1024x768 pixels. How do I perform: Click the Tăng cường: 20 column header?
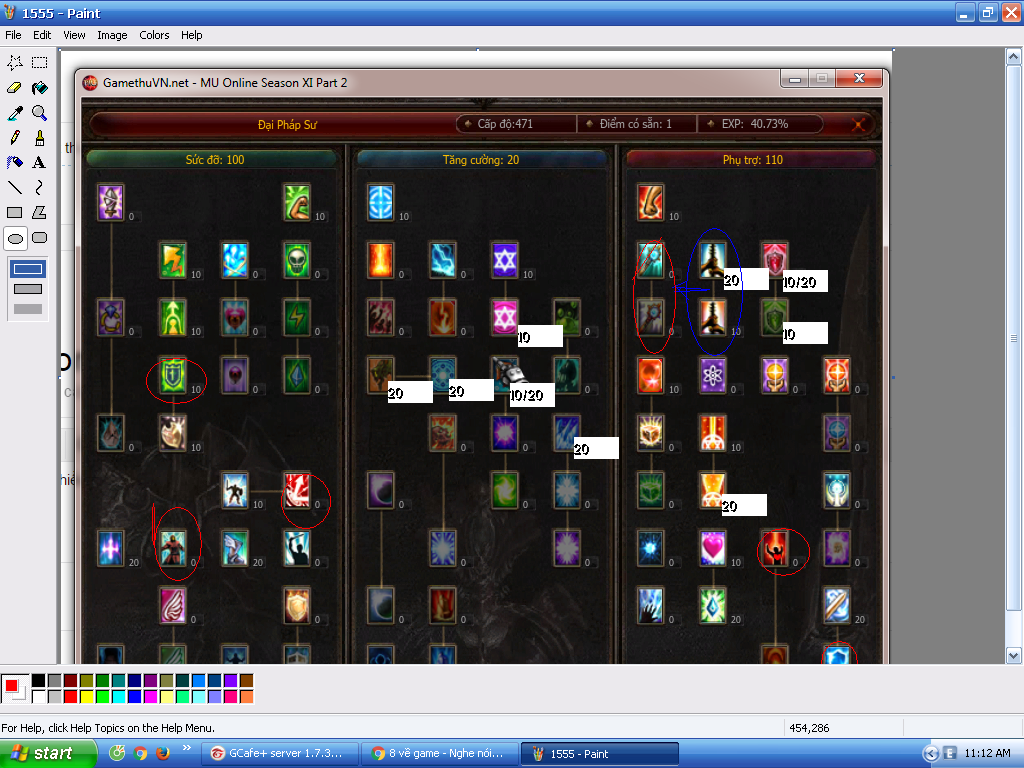click(481, 160)
